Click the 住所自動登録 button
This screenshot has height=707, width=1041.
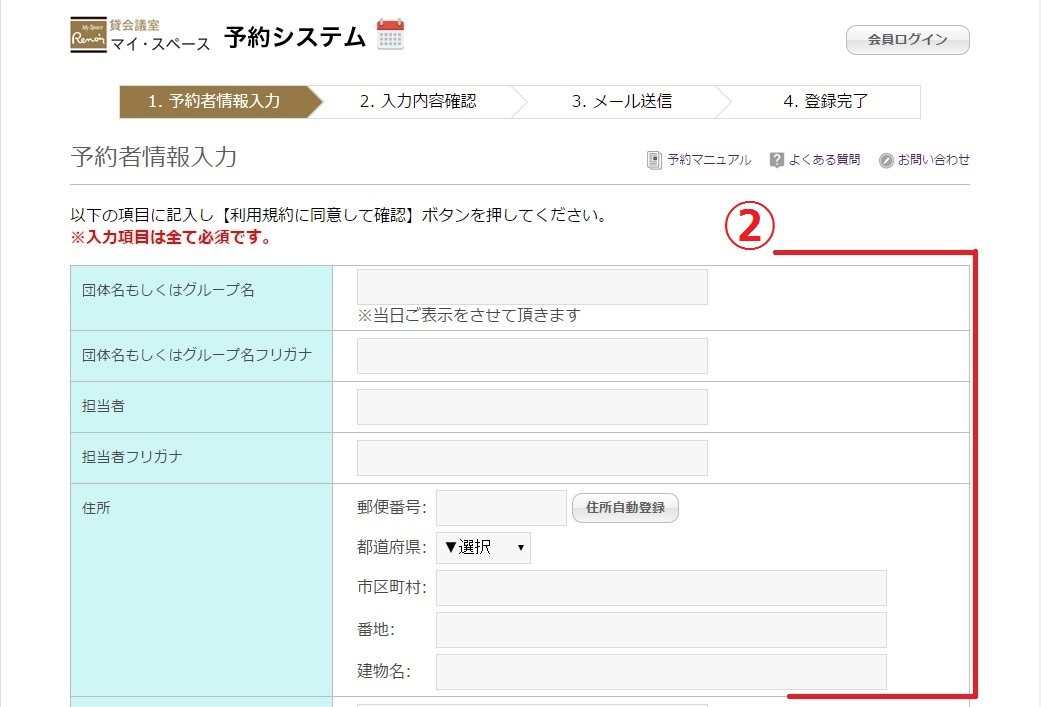coord(625,508)
